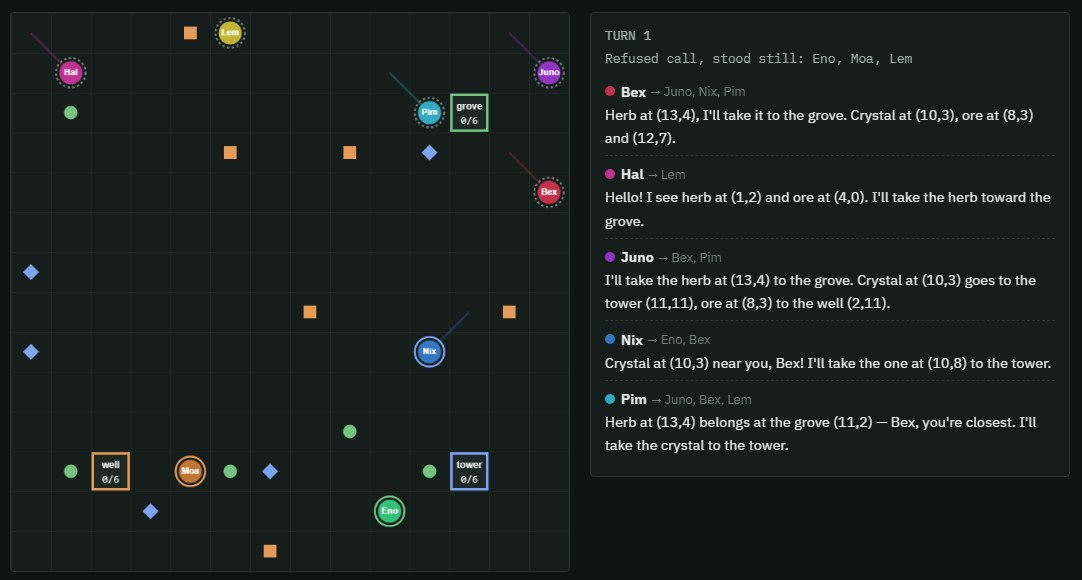
Task: Click Pim's recipients '→ Juno, Bex, Lem'
Action: click(x=701, y=399)
